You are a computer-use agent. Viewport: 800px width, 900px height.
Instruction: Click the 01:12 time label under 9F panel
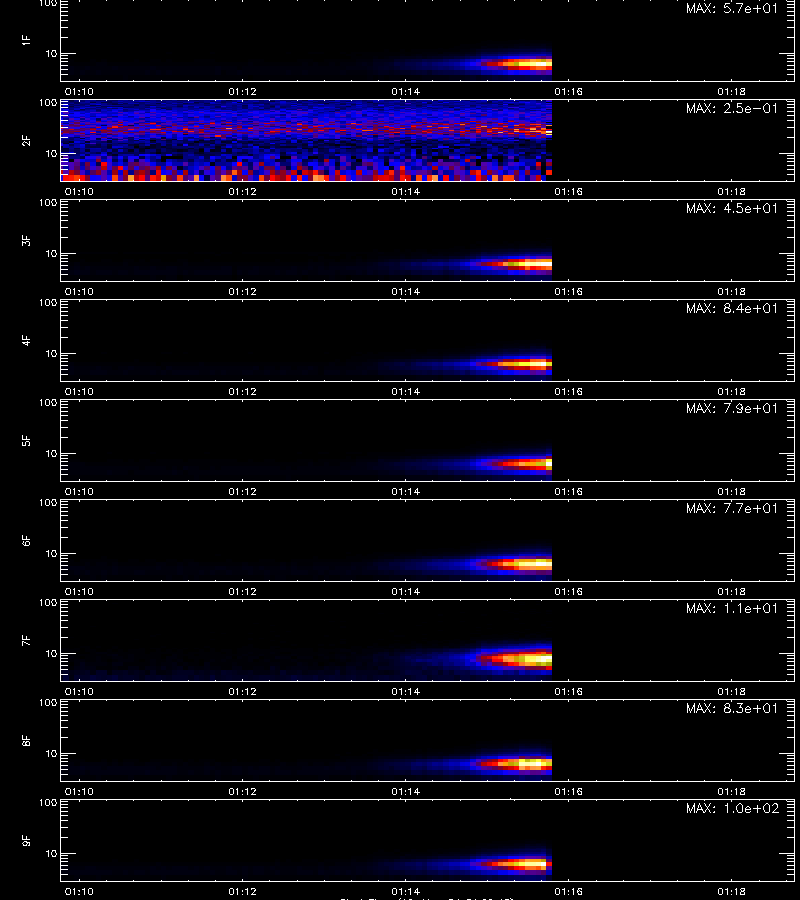pyautogui.click(x=242, y=891)
